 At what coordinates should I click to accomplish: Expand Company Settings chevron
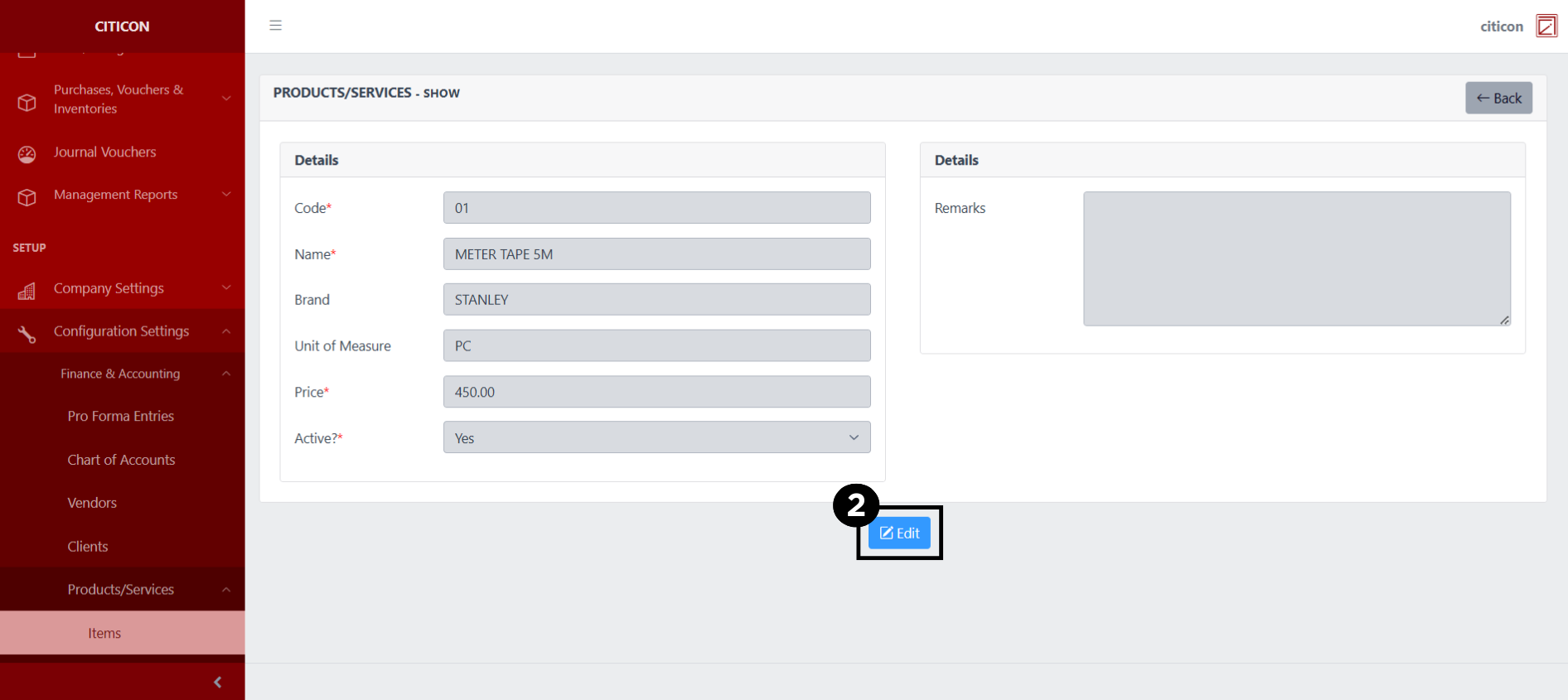point(226,287)
